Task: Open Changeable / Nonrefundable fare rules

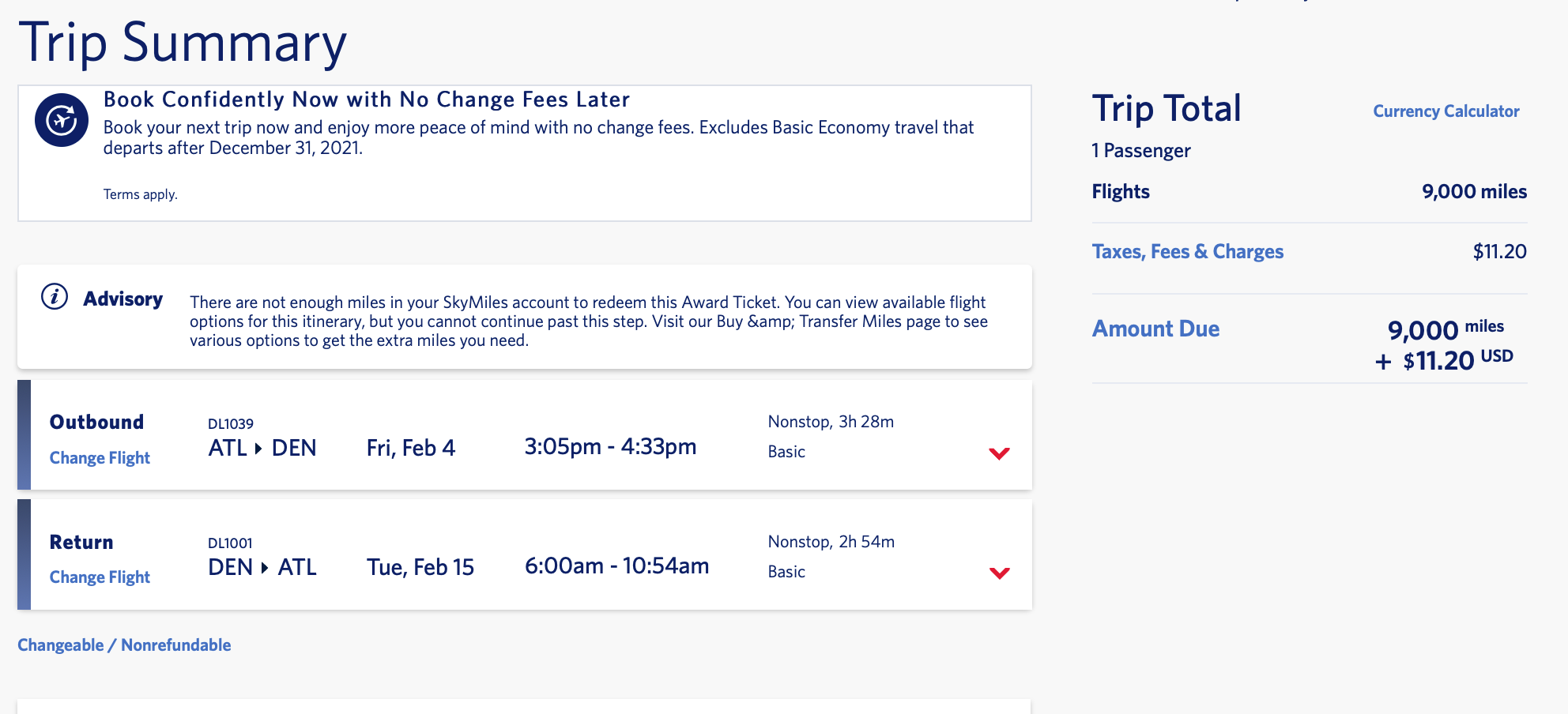Action: 124,645
